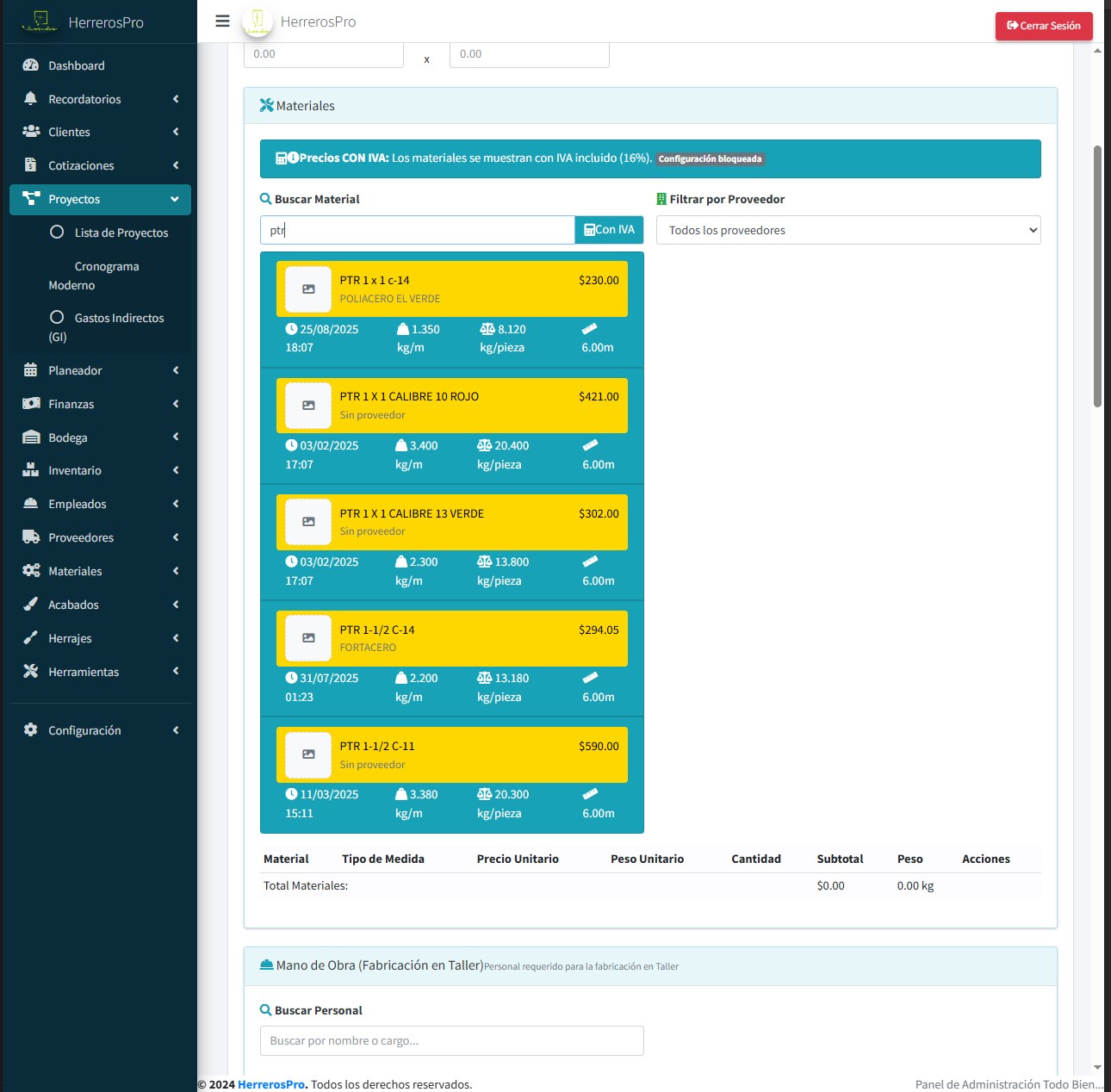Click the Acabados paintbrush icon
Screen dimensions: 1111x1092
[x=31, y=605]
